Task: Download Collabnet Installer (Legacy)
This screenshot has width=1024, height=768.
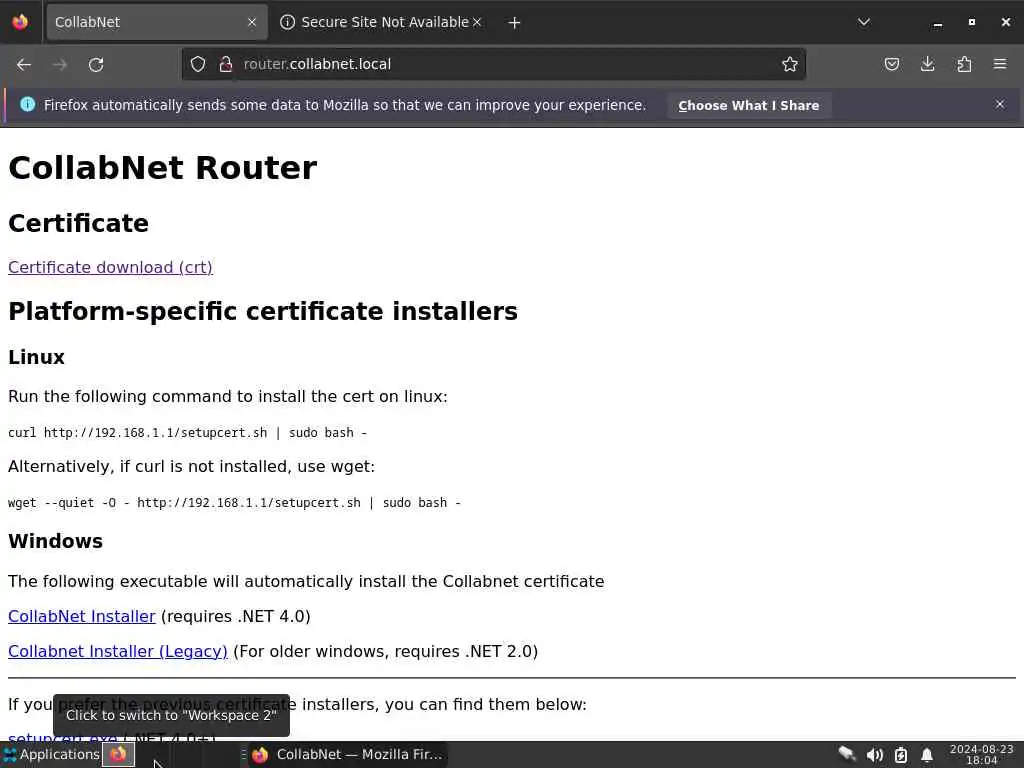Action: (118, 651)
